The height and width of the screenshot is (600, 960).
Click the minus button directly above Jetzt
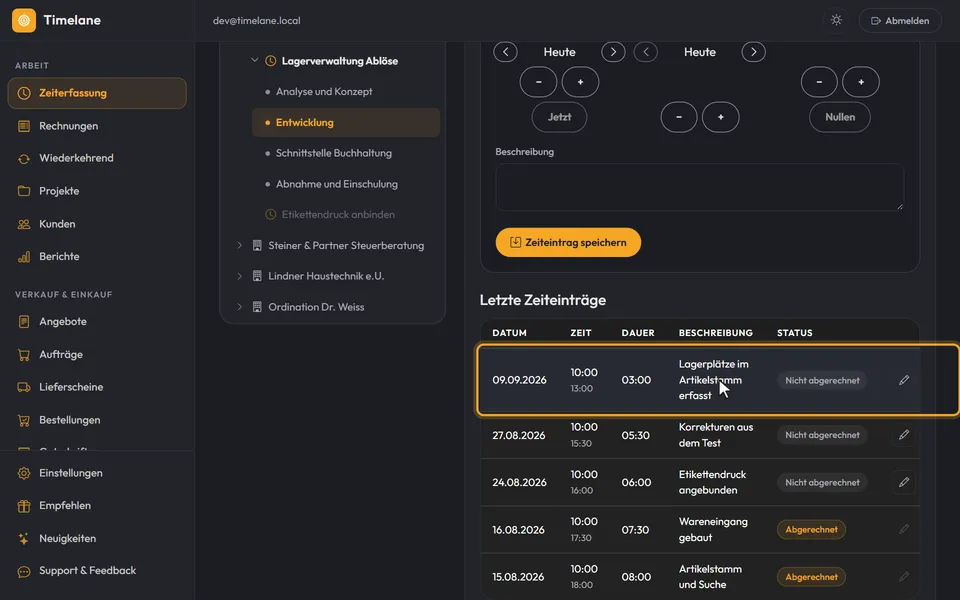coord(538,82)
